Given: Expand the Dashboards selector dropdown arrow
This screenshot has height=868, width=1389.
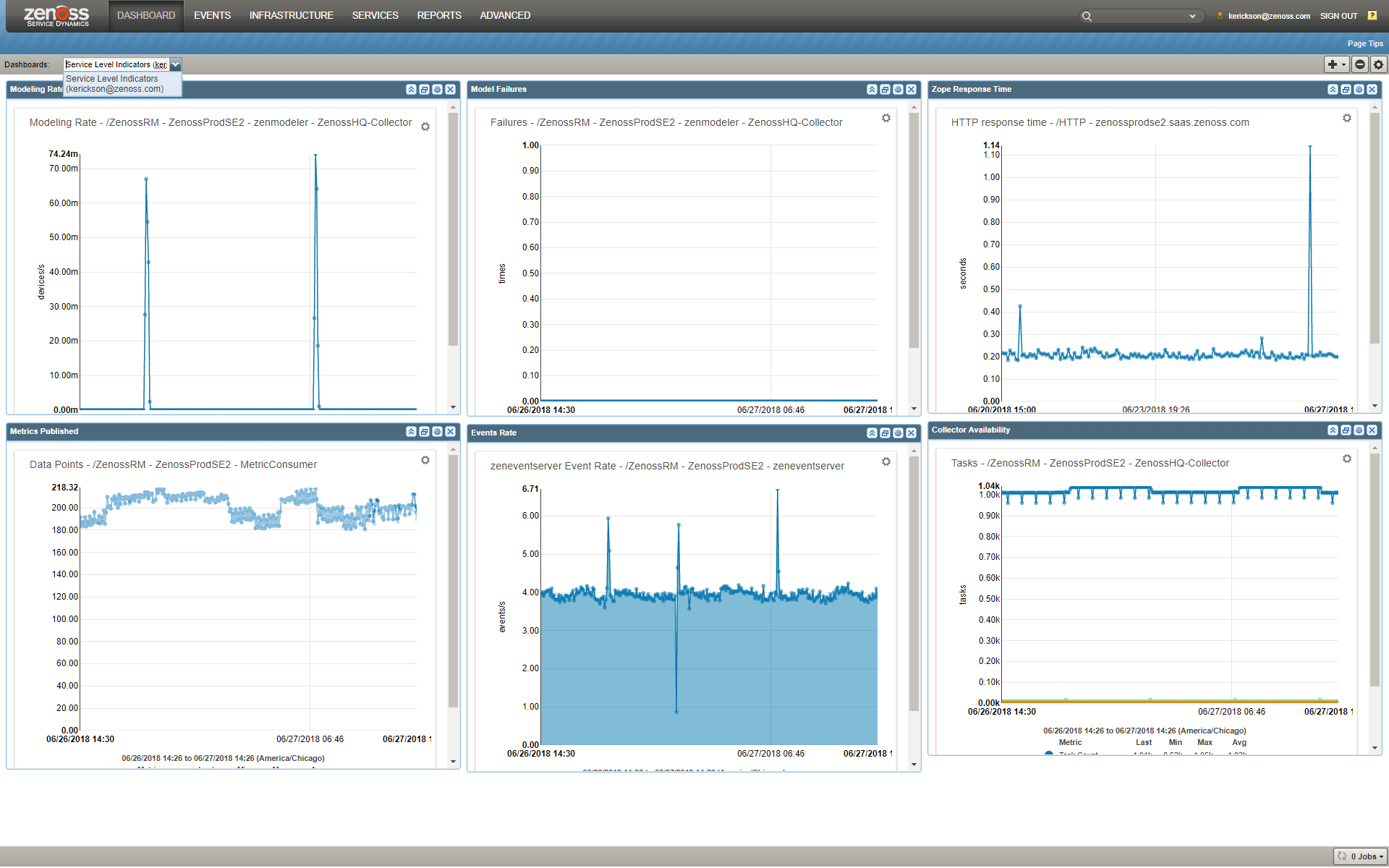Looking at the screenshot, I should coord(175,64).
